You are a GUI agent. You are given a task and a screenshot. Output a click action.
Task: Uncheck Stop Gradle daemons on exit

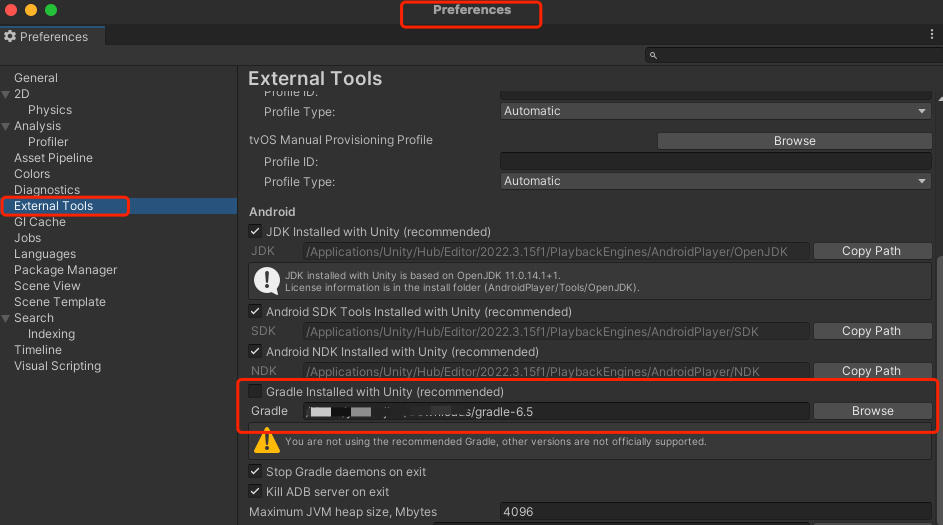click(255, 471)
